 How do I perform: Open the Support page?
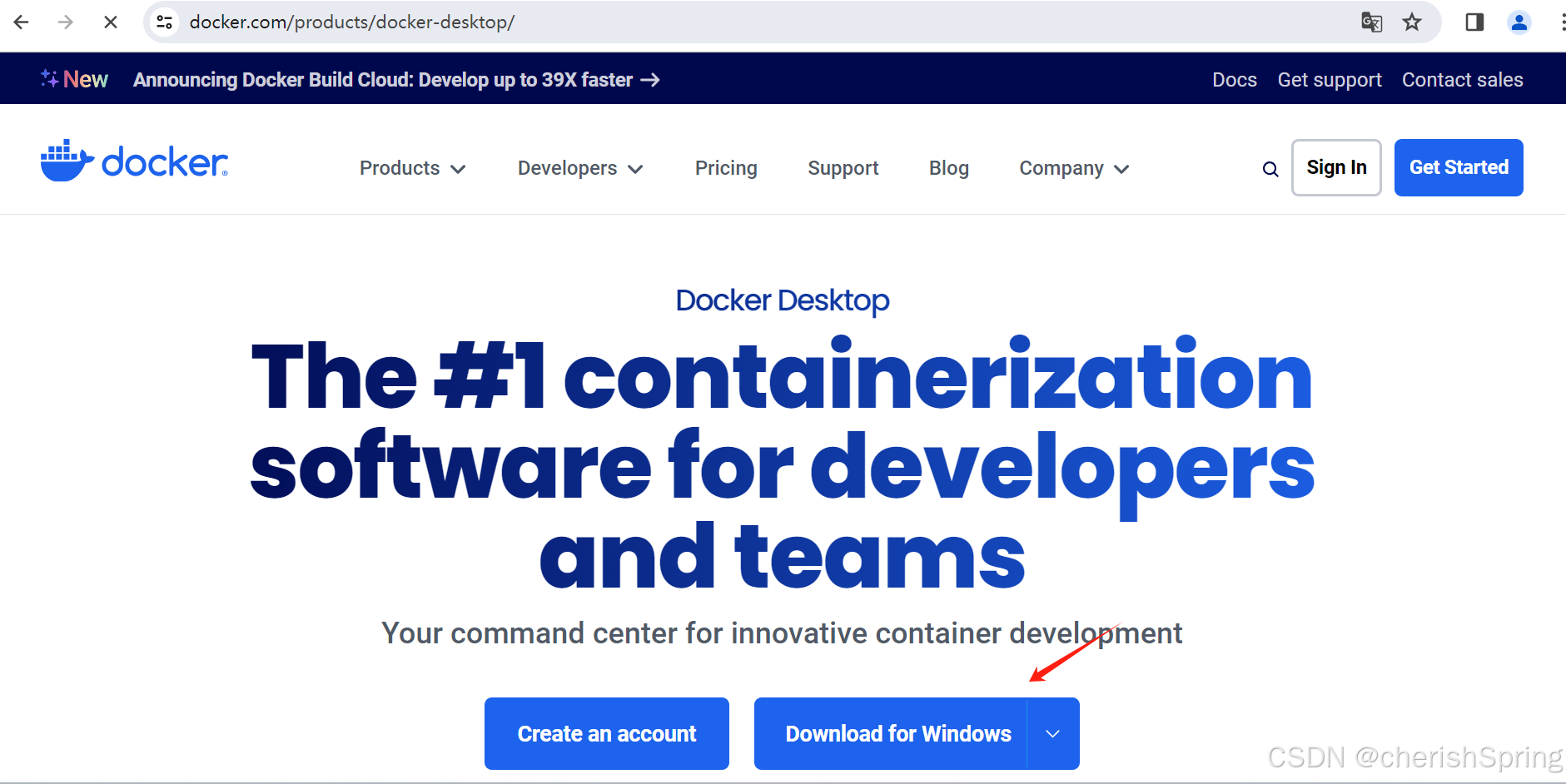pyautogui.click(x=843, y=168)
